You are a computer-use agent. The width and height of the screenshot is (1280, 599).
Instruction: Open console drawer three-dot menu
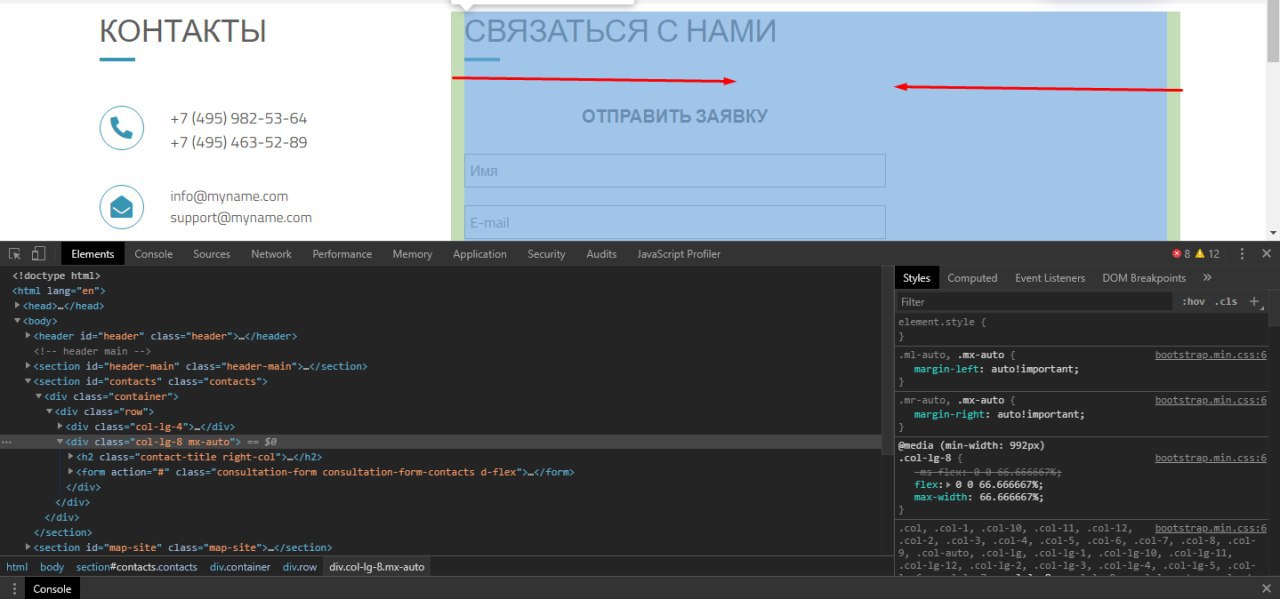(x=14, y=589)
